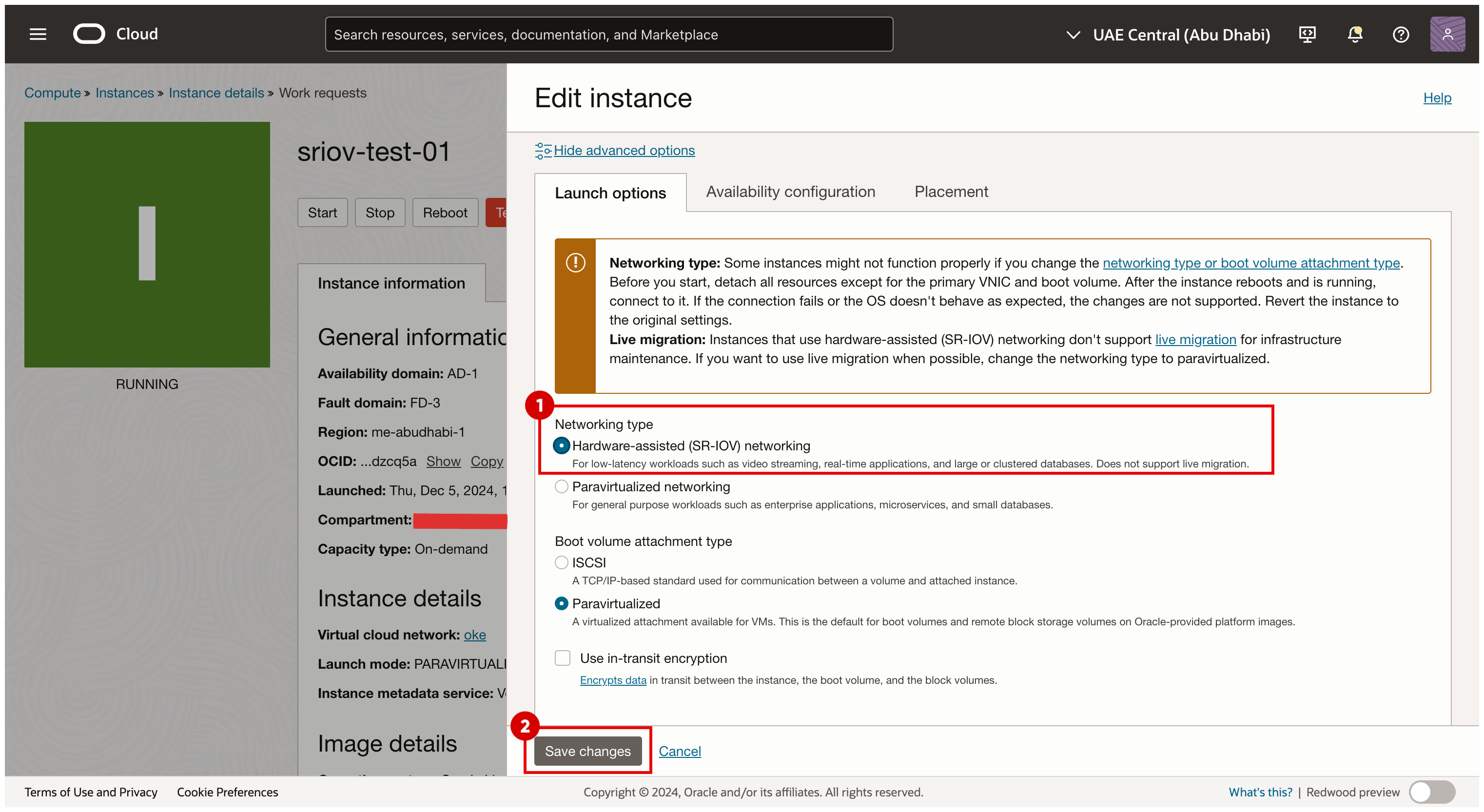1484x812 pixels.
Task: Open the Cloud Shell developer tools icon
Action: pos(1307,35)
